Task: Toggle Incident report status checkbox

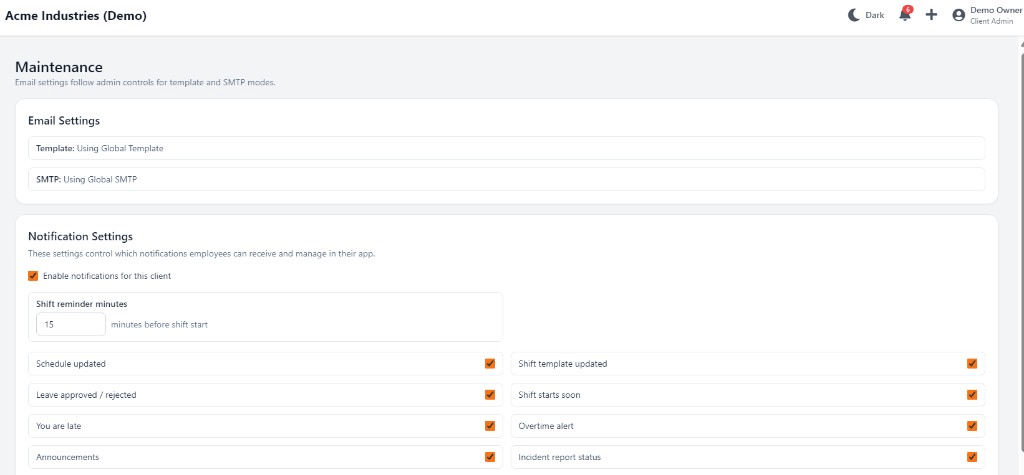Action: point(972,457)
